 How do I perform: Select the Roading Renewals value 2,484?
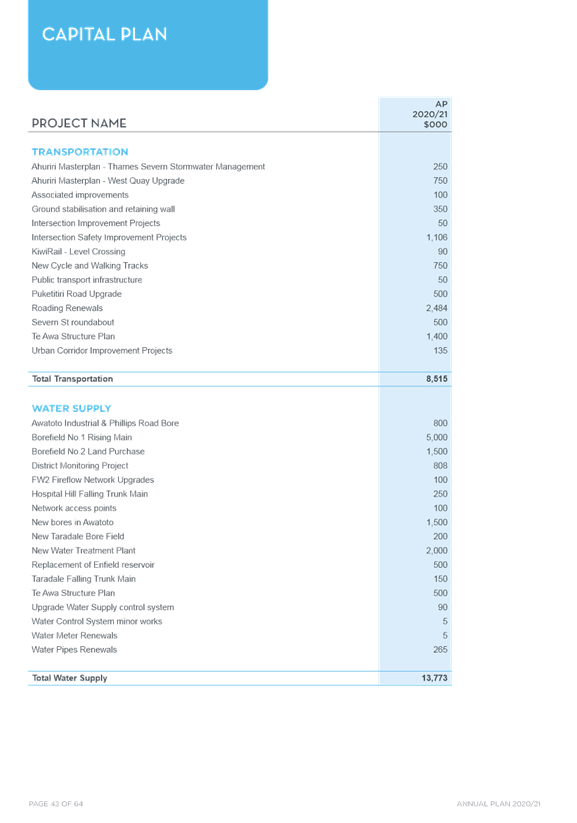437,308
